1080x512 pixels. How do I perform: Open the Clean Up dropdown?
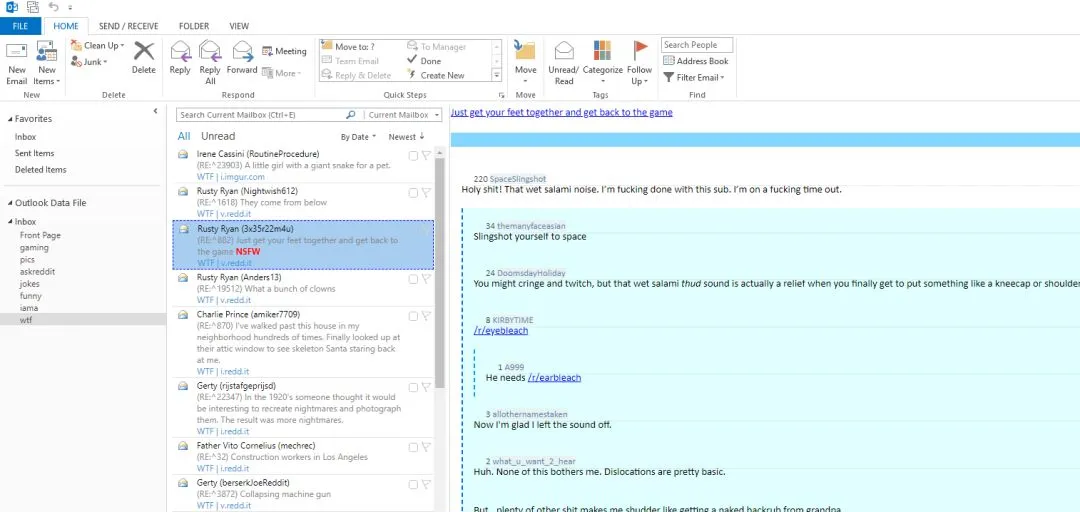(x=97, y=45)
